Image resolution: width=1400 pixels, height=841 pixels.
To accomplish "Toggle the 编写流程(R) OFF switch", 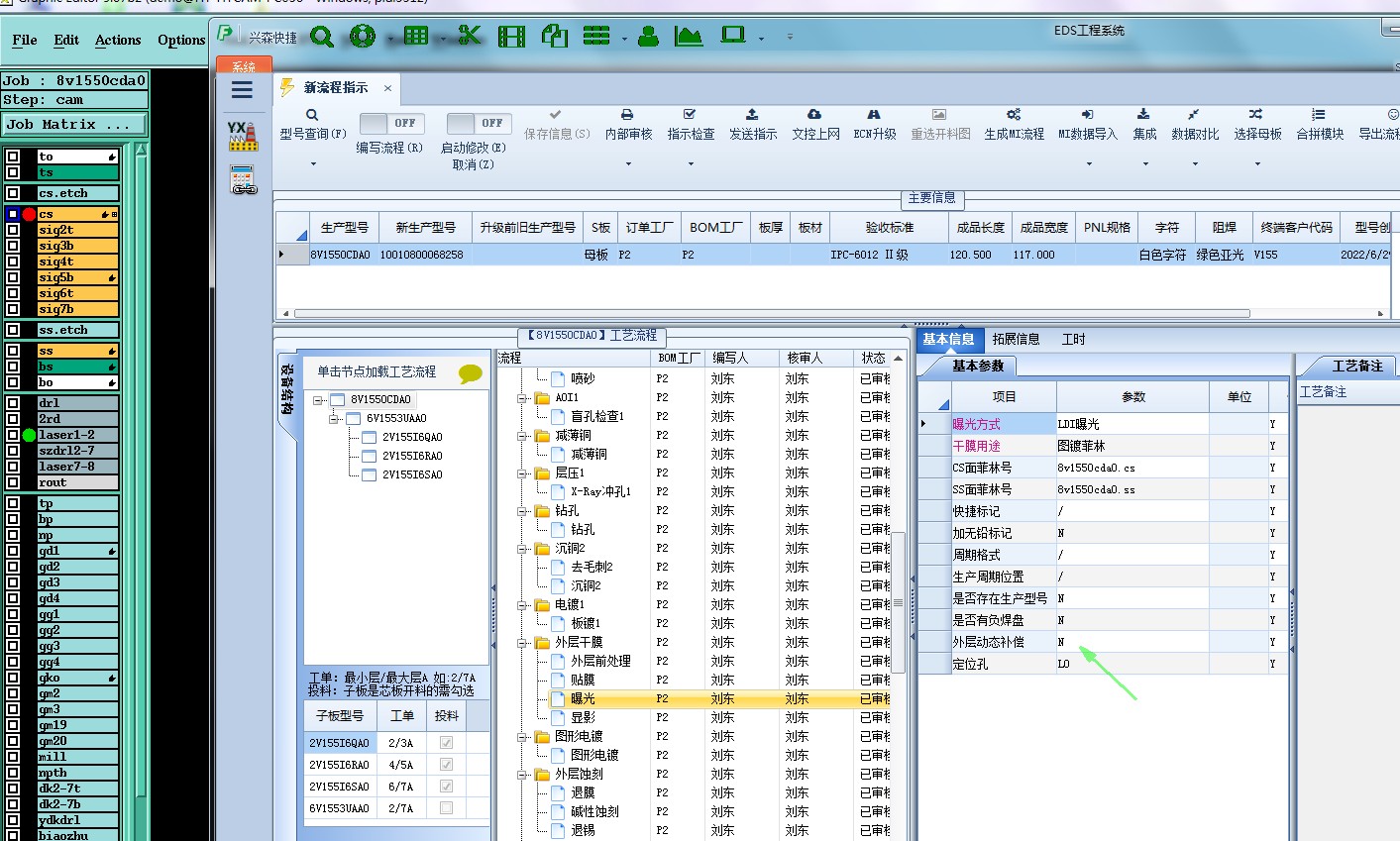I will pyautogui.click(x=390, y=123).
